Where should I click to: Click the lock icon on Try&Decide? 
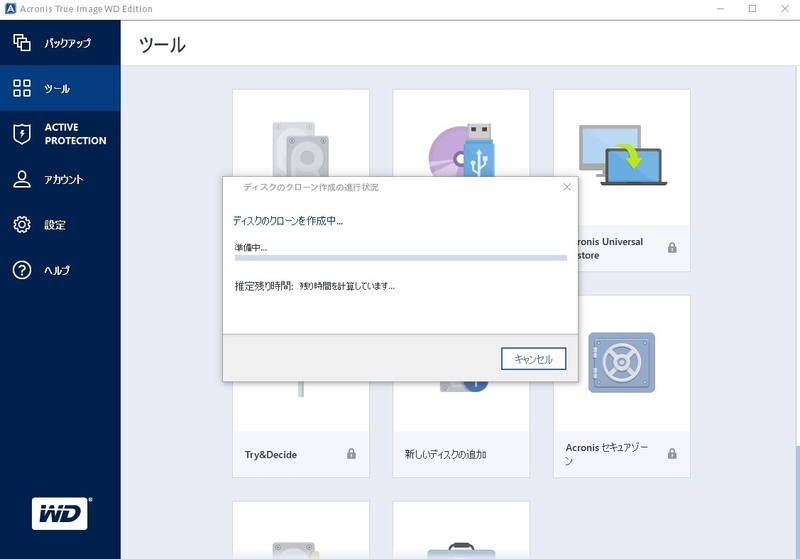point(351,453)
